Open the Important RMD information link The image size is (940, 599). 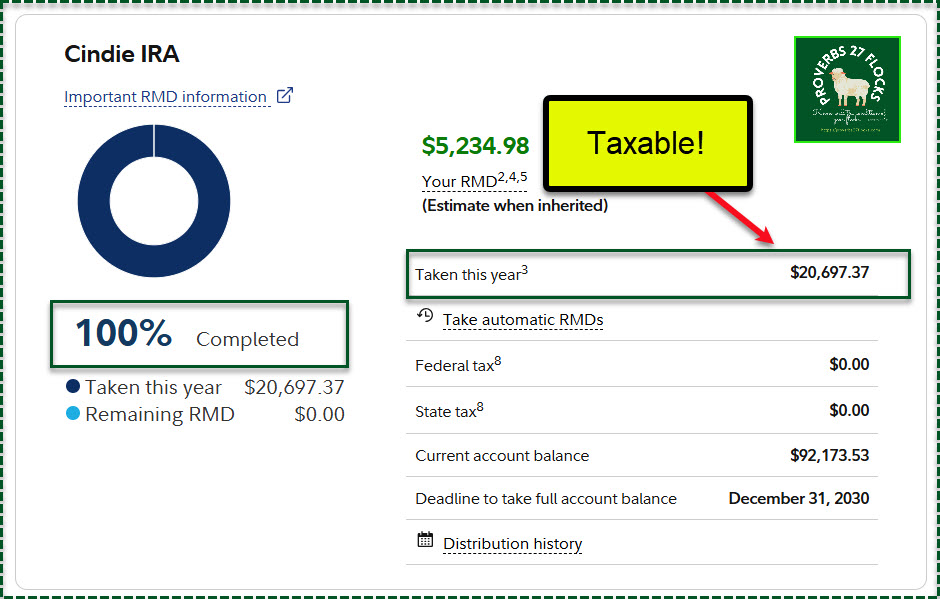click(x=165, y=97)
